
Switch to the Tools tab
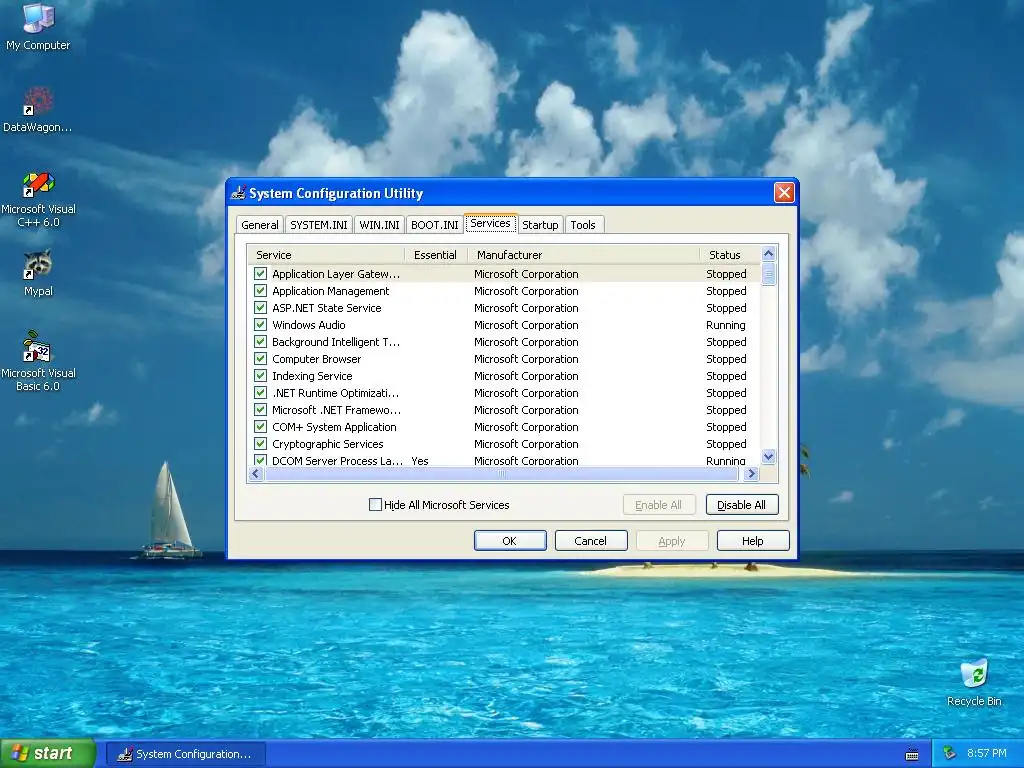(583, 225)
